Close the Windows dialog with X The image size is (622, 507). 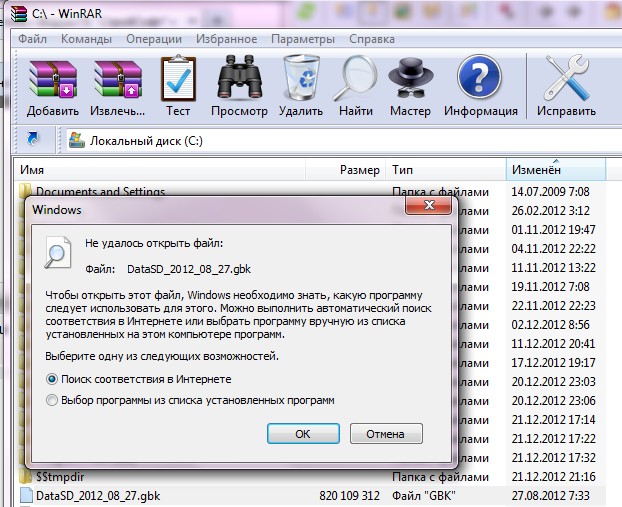(x=428, y=205)
